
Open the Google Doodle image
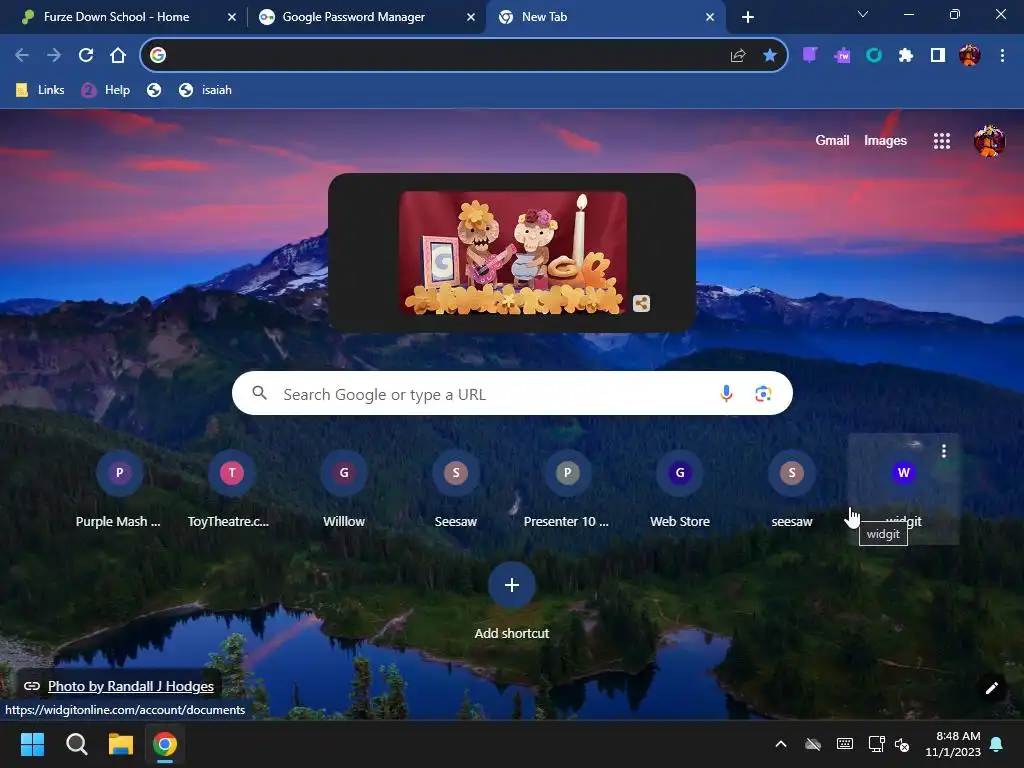(x=513, y=253)
